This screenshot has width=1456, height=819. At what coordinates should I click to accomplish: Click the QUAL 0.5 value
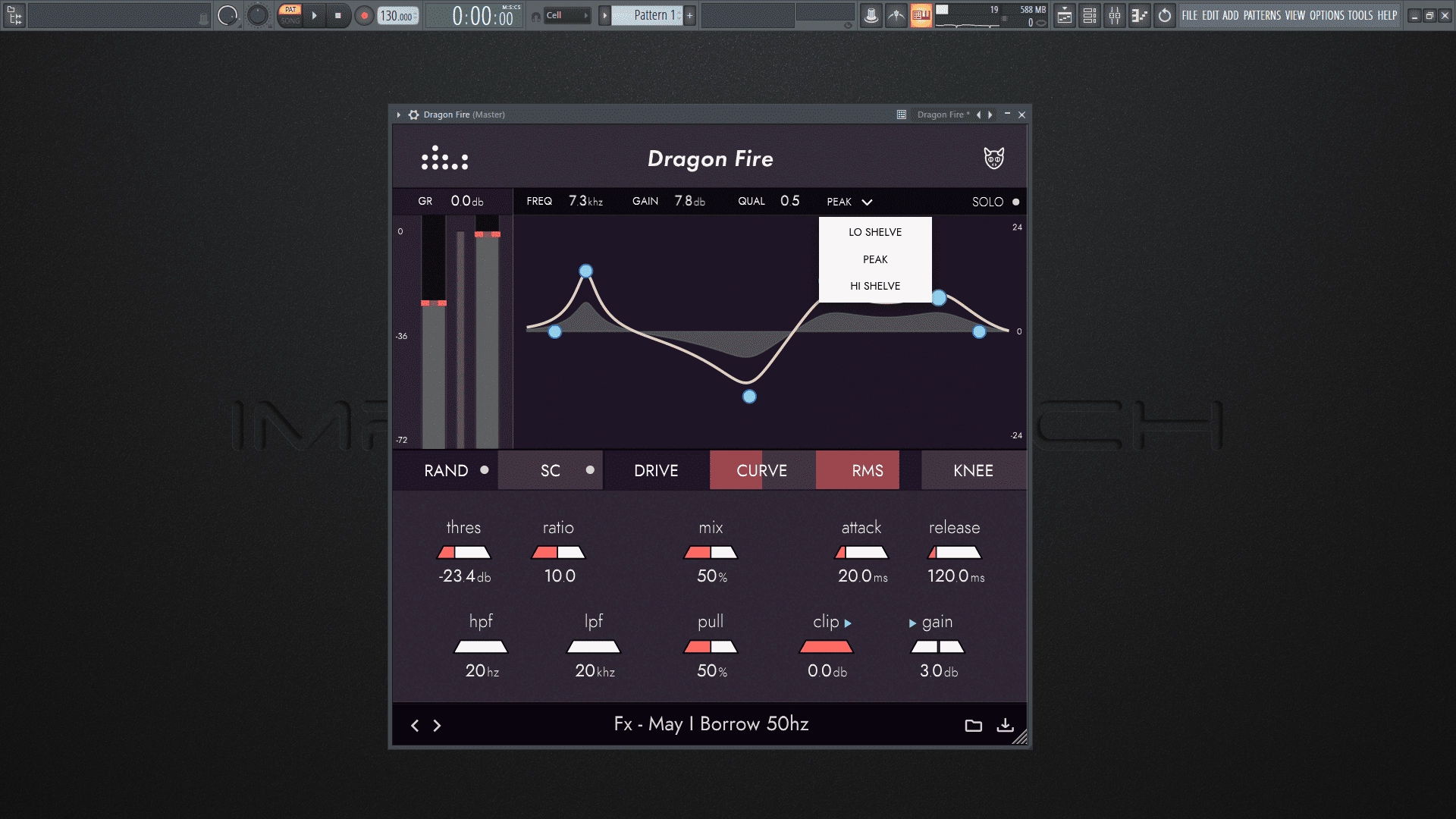pos(789,201)
